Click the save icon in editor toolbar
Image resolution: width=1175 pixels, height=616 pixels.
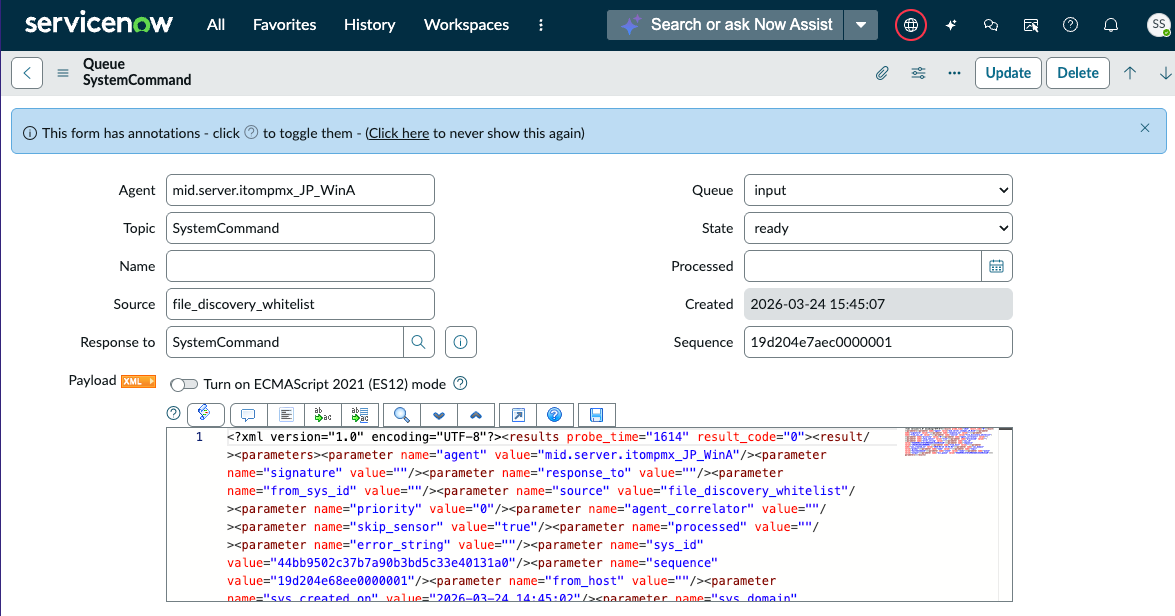click(596, 414)
